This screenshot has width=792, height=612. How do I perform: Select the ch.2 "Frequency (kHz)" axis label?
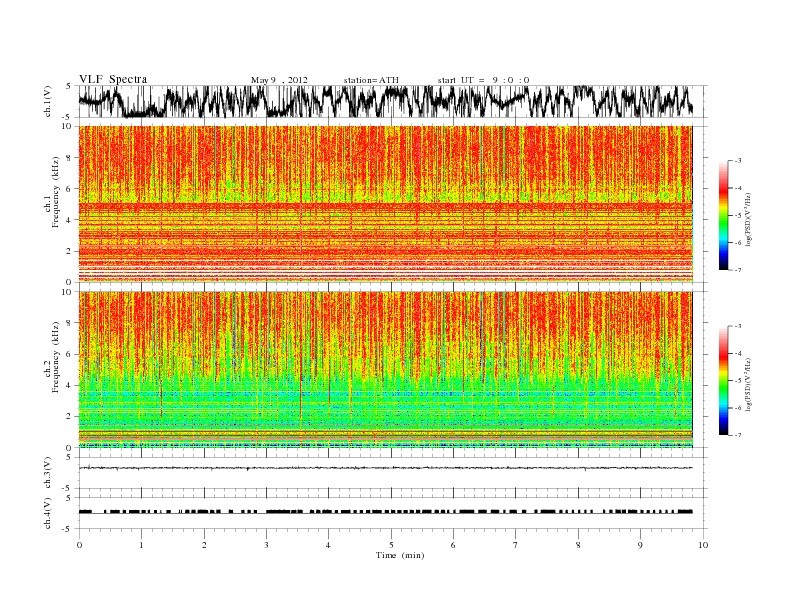pyautogui.click(x=55, y=358)
